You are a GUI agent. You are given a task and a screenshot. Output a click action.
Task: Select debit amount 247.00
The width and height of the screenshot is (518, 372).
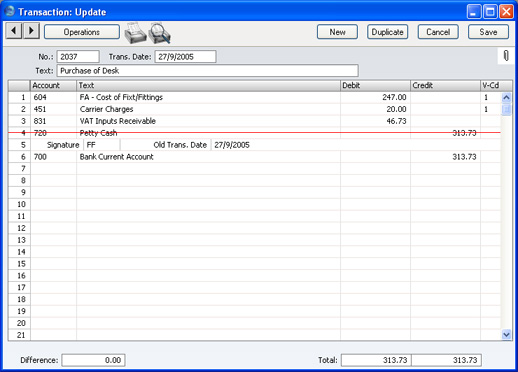pos(375,97)
